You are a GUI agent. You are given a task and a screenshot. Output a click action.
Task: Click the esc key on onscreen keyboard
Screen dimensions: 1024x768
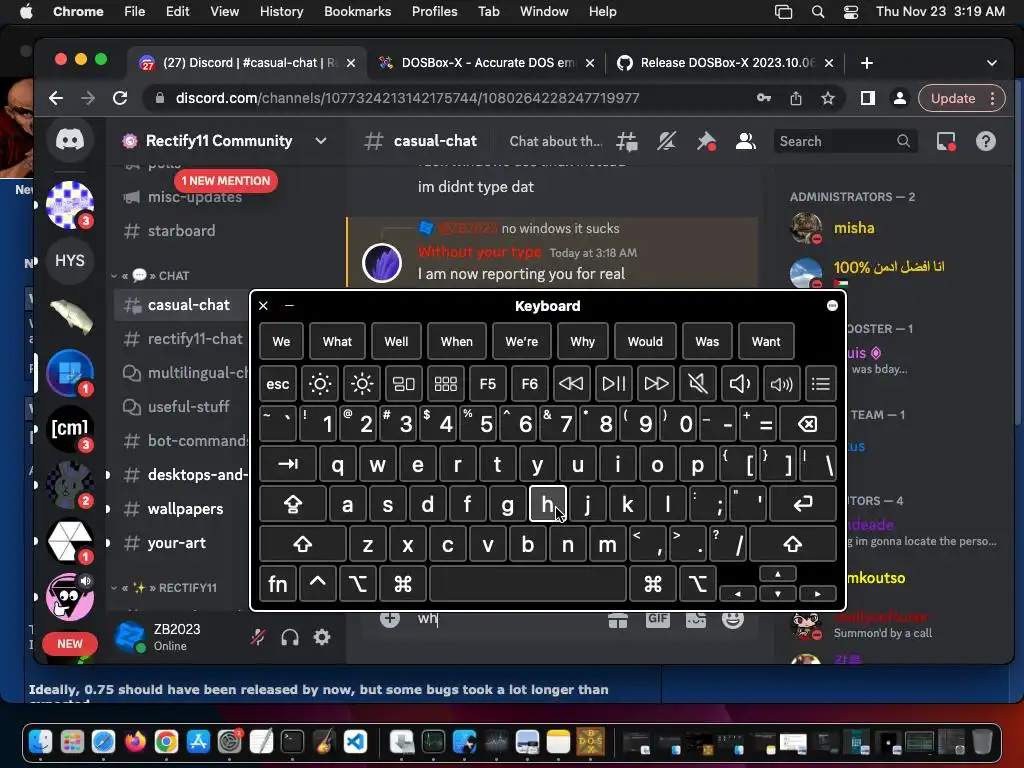click(x=278, y=383)
